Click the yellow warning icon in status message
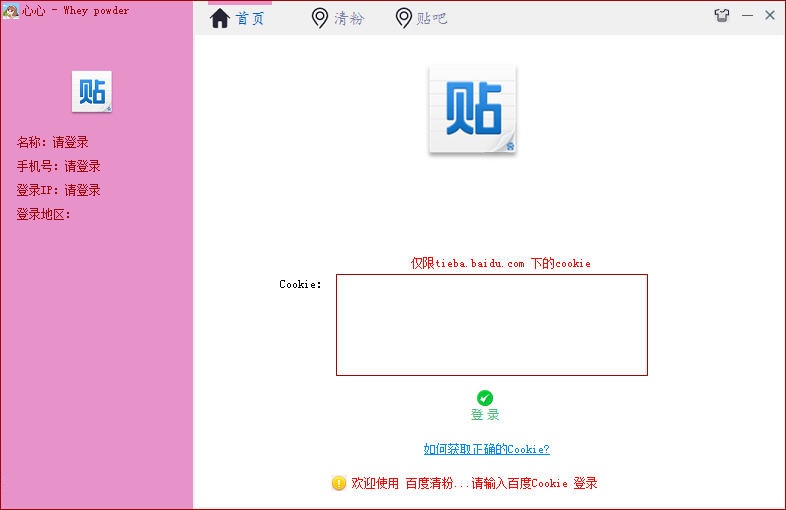The width and height of the screenshot is (786, 510). click(x=339, y=483)
